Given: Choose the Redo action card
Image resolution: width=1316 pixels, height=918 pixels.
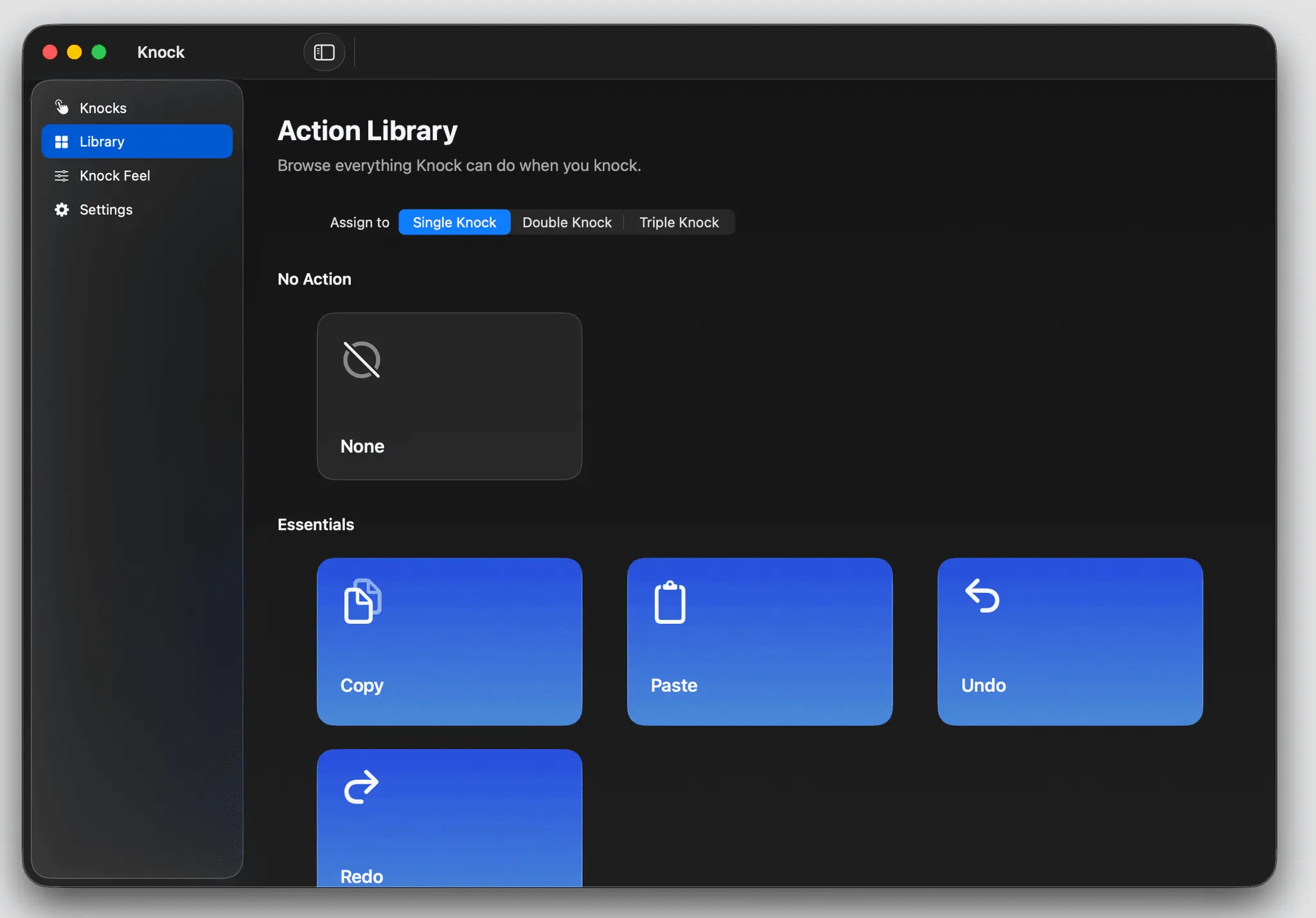Looking at the screenshot, I should (x=449, y=818).
